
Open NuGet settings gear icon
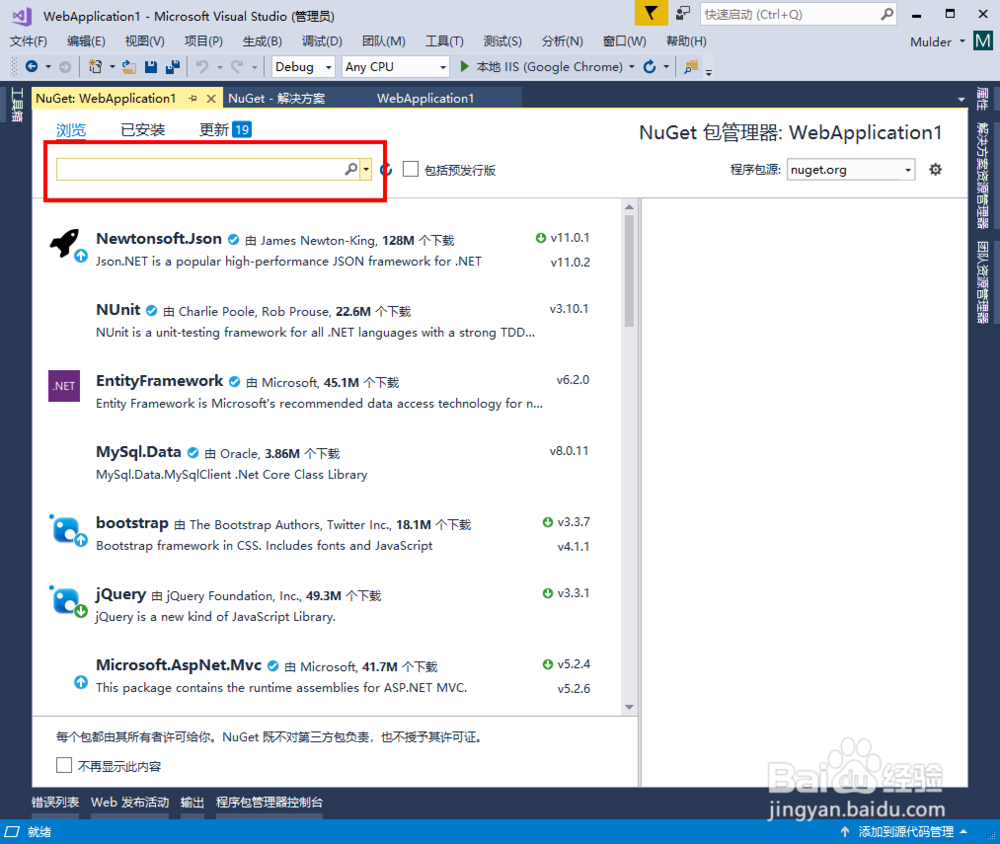tap(935, 169)
